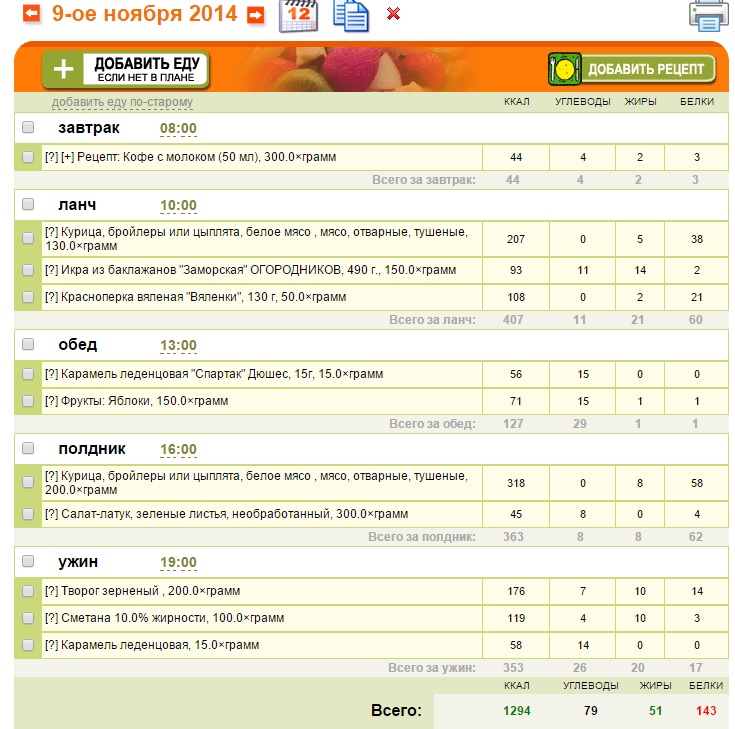Click the printer icon

pos(708,15)
